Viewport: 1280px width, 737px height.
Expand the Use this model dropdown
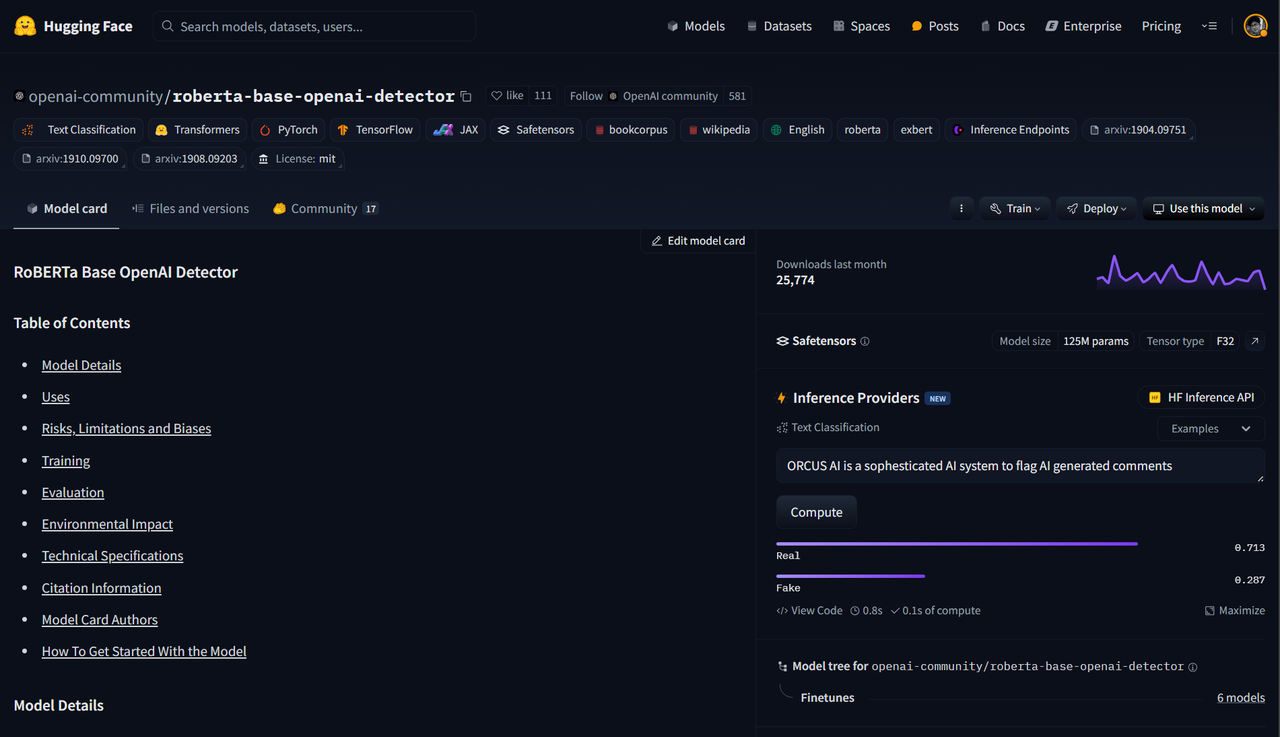[x=1203, y=208]
